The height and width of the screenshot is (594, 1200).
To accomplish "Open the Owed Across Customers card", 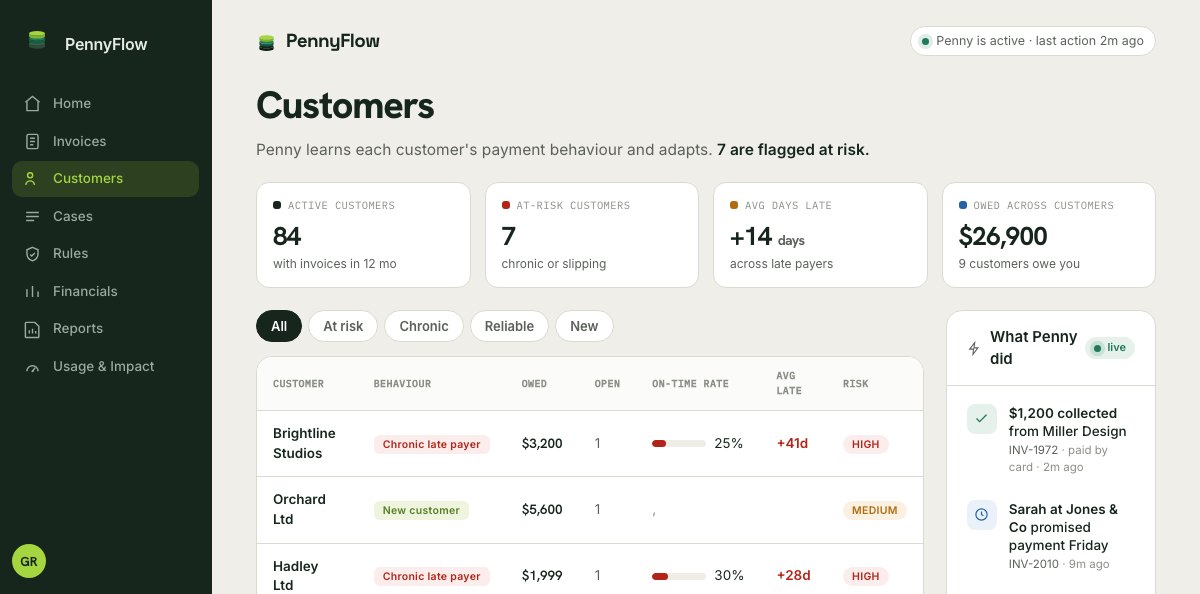I will [x=1049, y=235].
